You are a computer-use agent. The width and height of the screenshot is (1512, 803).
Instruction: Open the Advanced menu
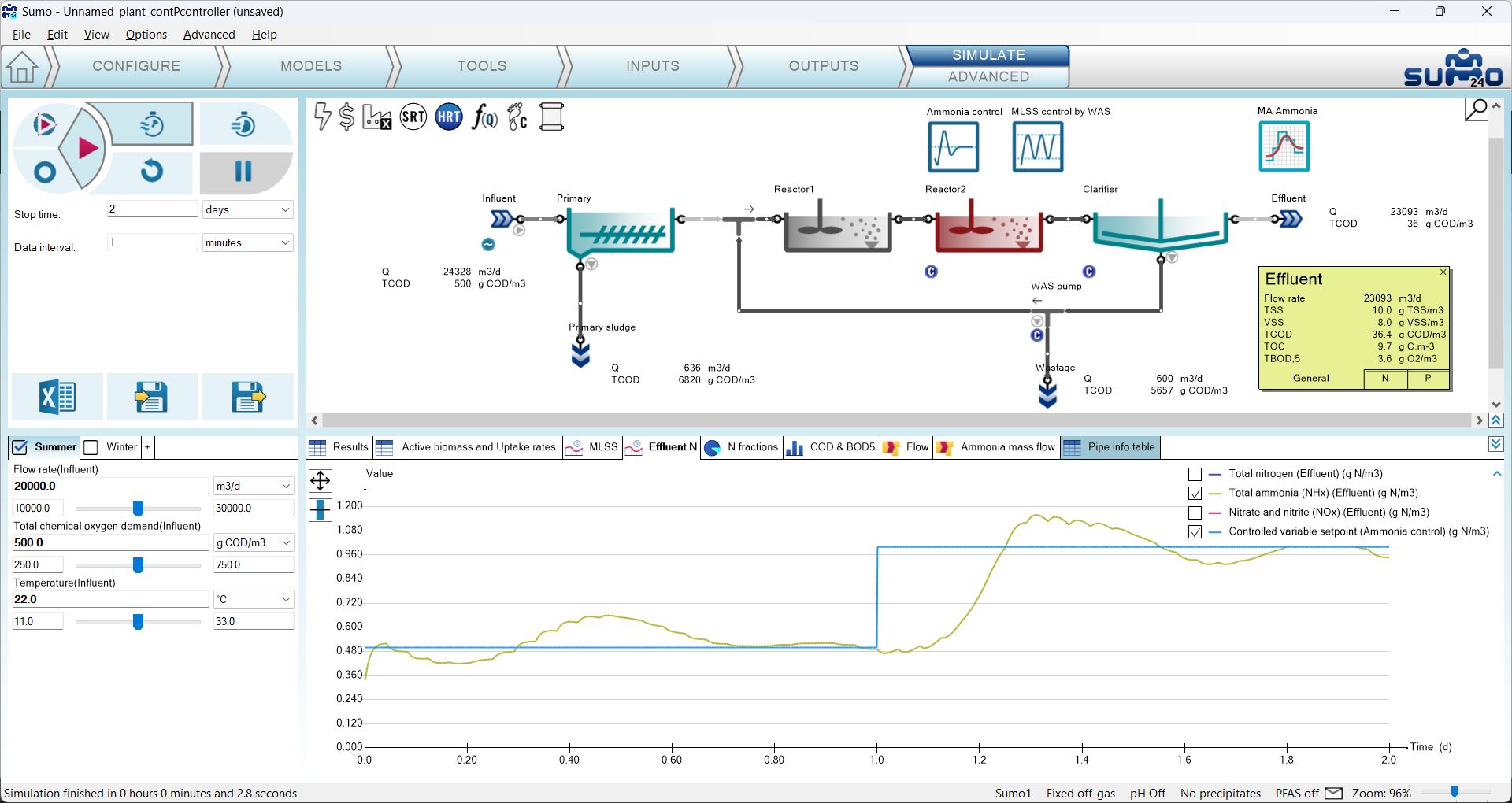click(x=209, y=35)
